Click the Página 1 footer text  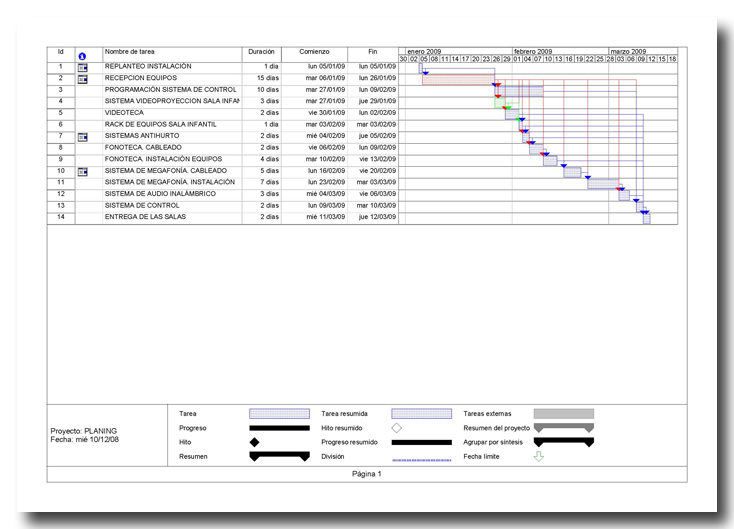367,474
